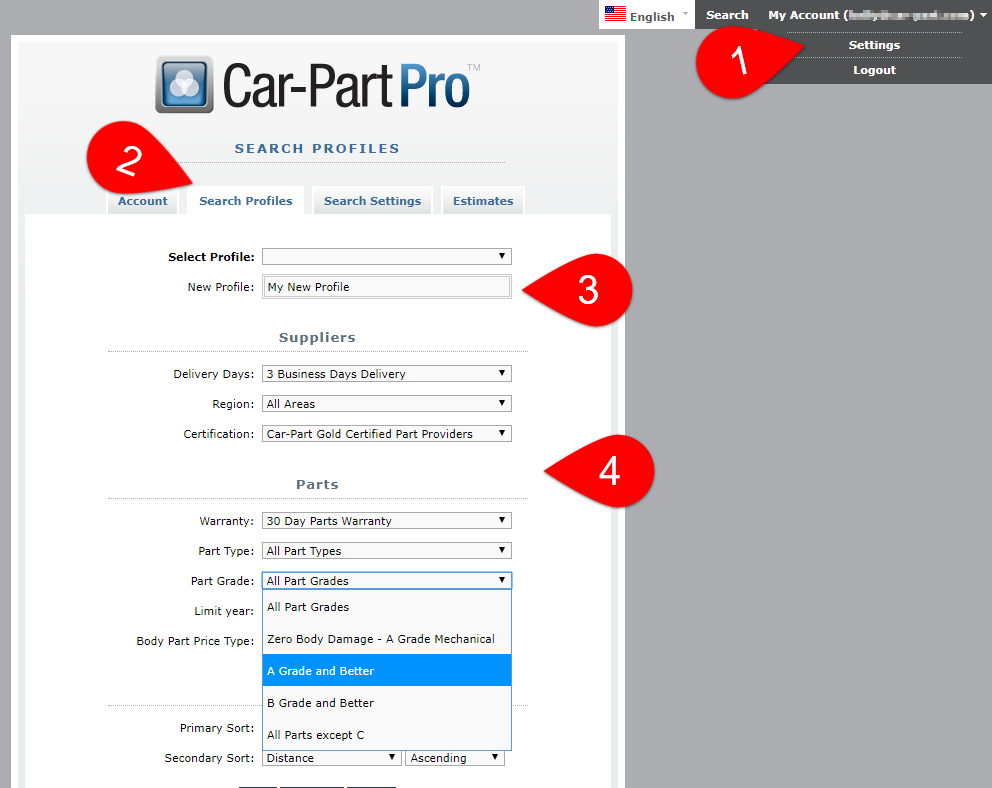Select All Part Grades option
992x788 pixels.
(387, 607)
